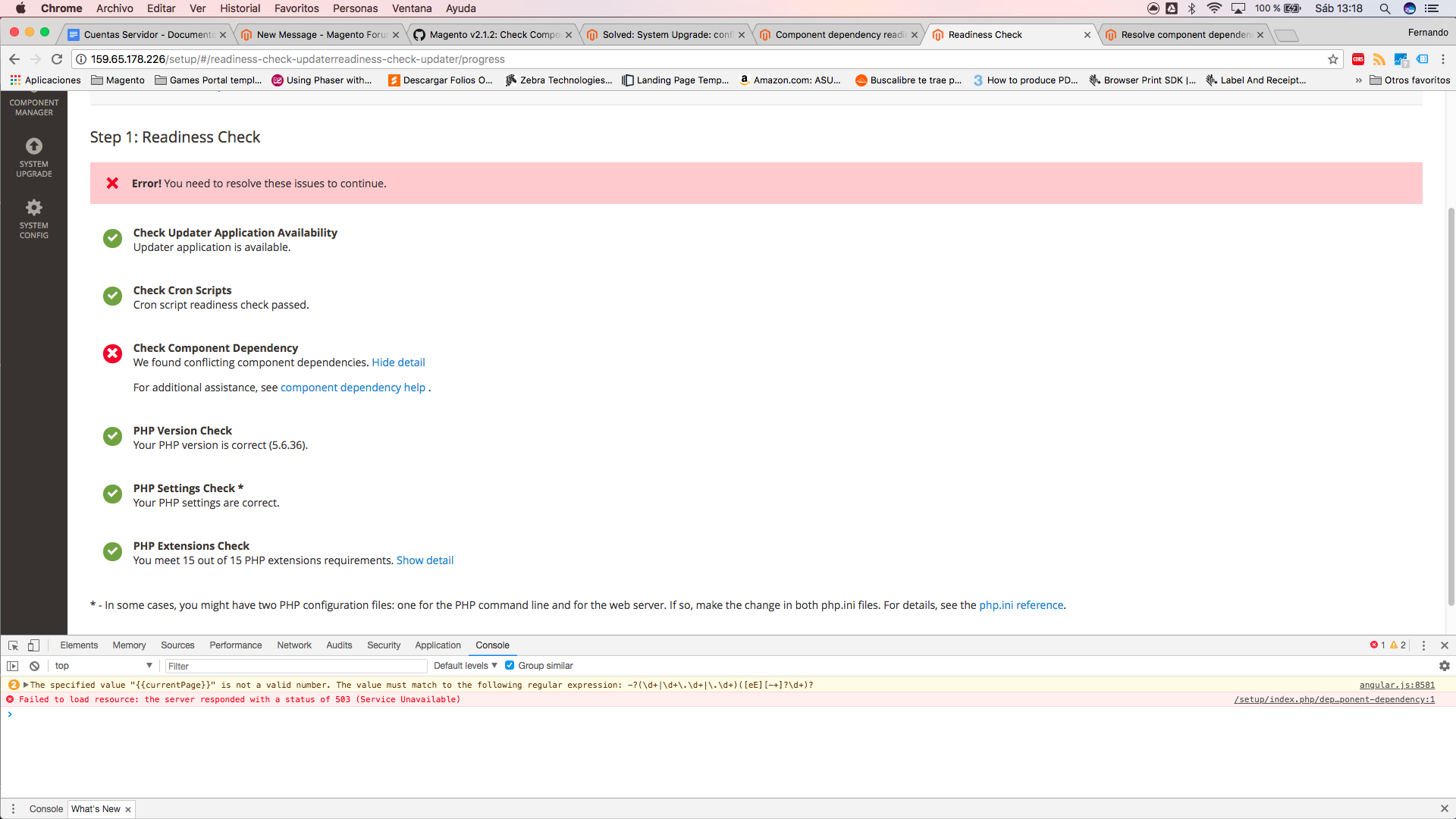Uncheck the Group similar checkbox

(x=510, y=666)
